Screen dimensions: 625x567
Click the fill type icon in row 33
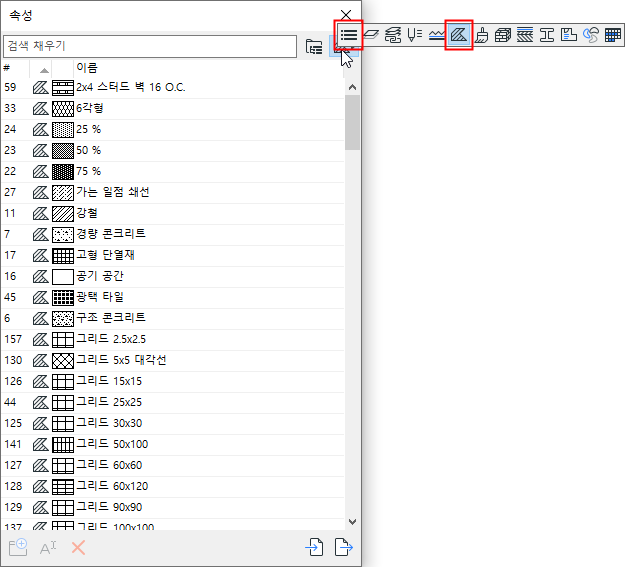point(41,108)
